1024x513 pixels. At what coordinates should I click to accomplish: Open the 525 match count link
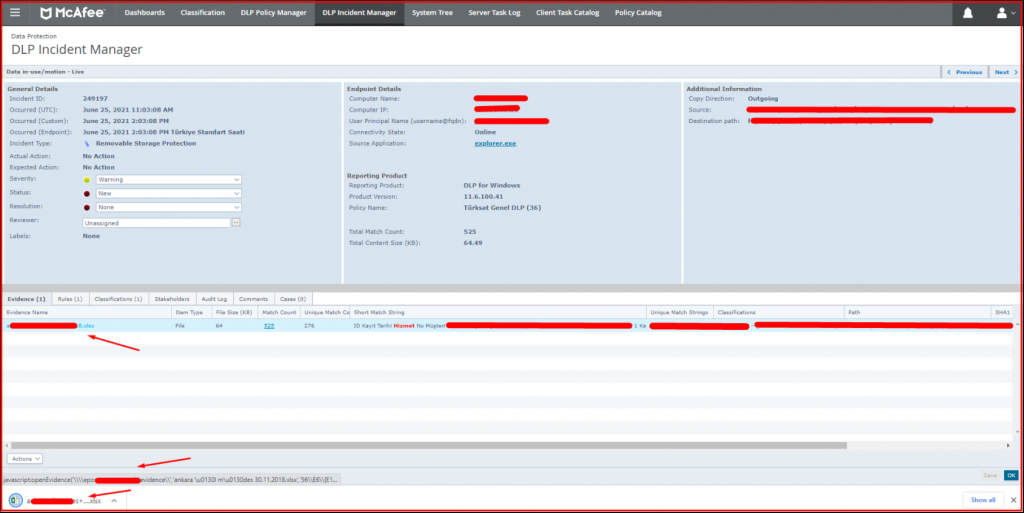click(268, 326)
